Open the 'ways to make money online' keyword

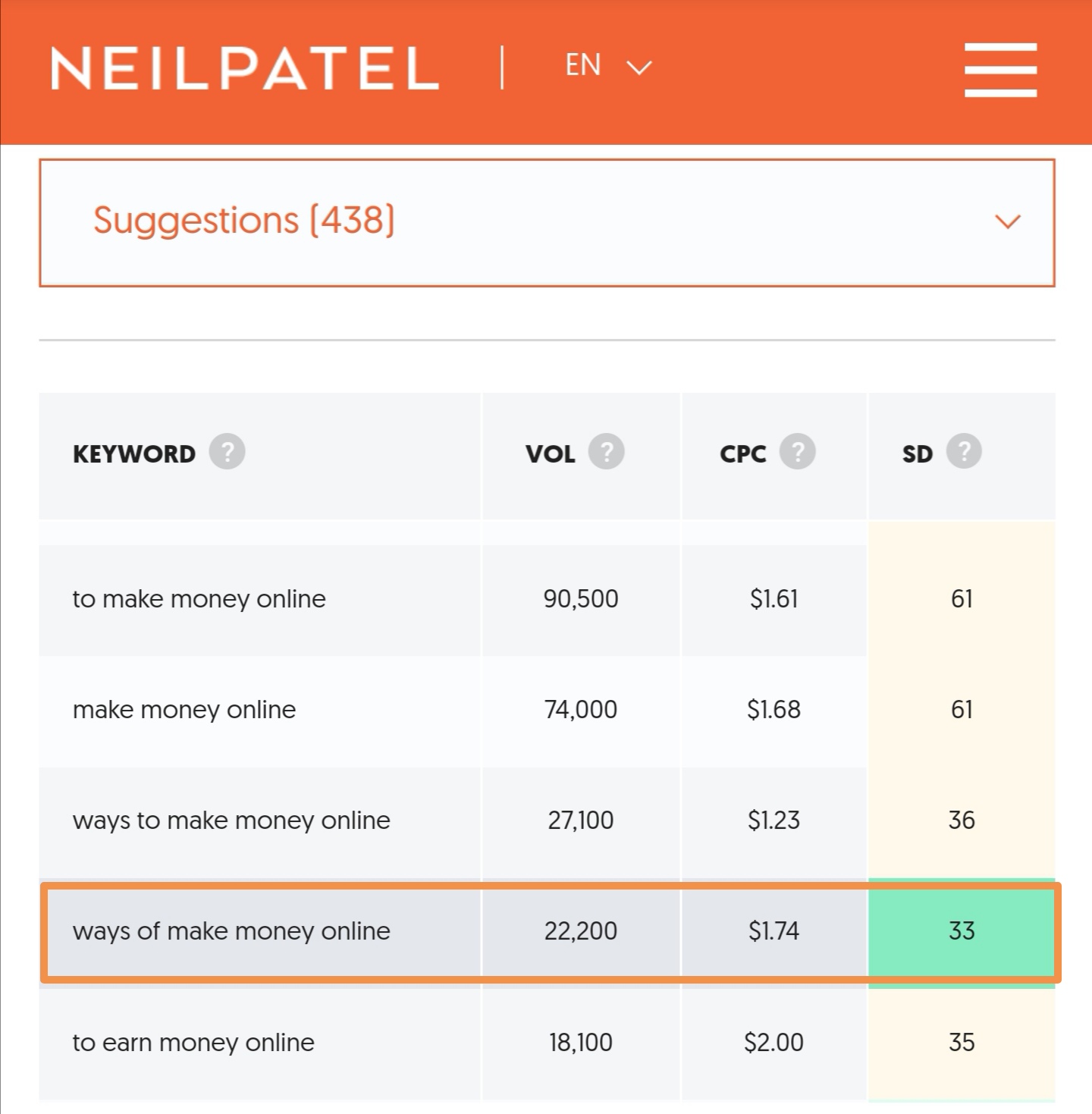click(231, 821)
